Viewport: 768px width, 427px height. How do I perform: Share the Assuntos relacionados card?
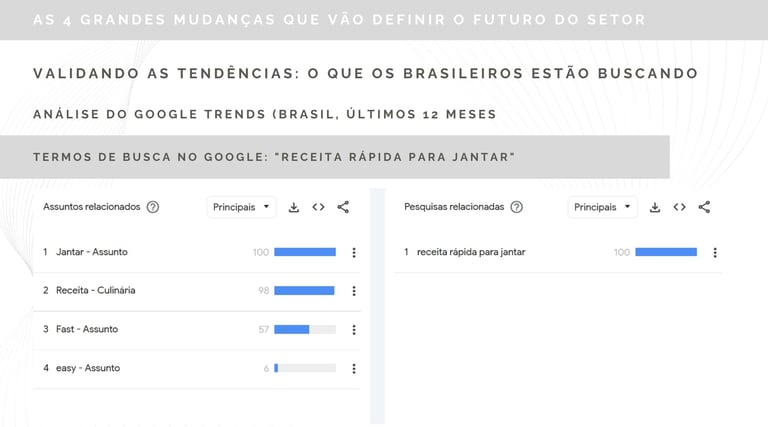click(343, 207)
